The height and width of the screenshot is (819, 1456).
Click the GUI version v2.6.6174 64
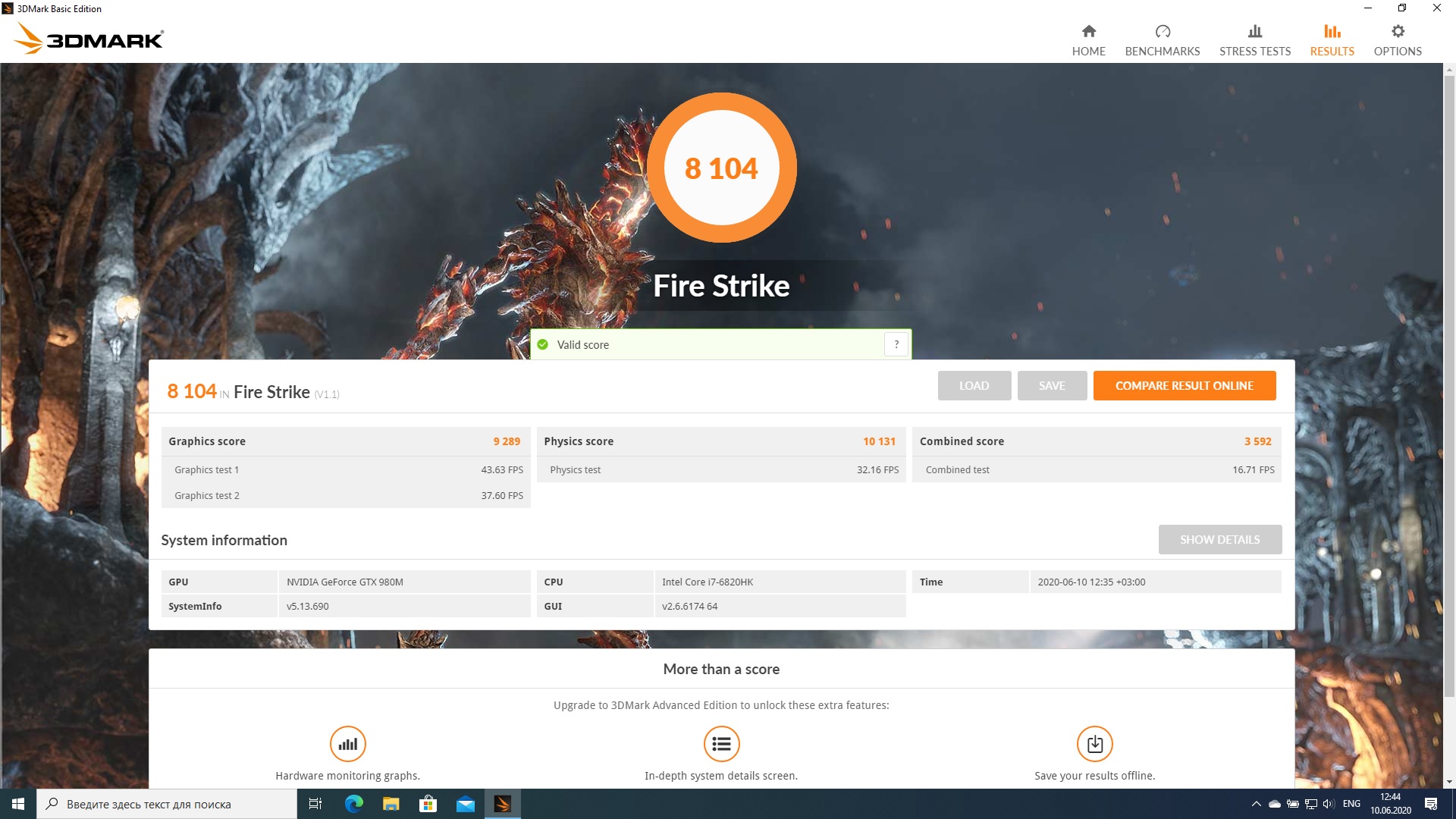689,606
